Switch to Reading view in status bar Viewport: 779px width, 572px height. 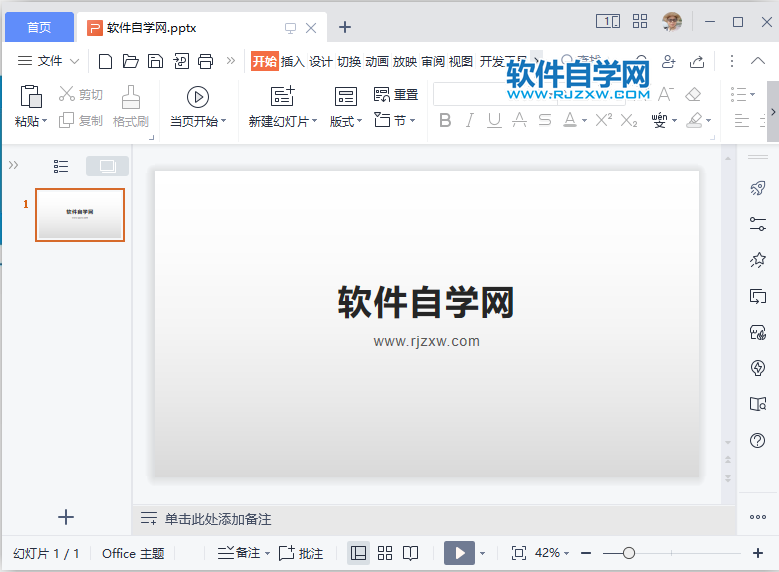pyautogui.click(x=410, y=553)
